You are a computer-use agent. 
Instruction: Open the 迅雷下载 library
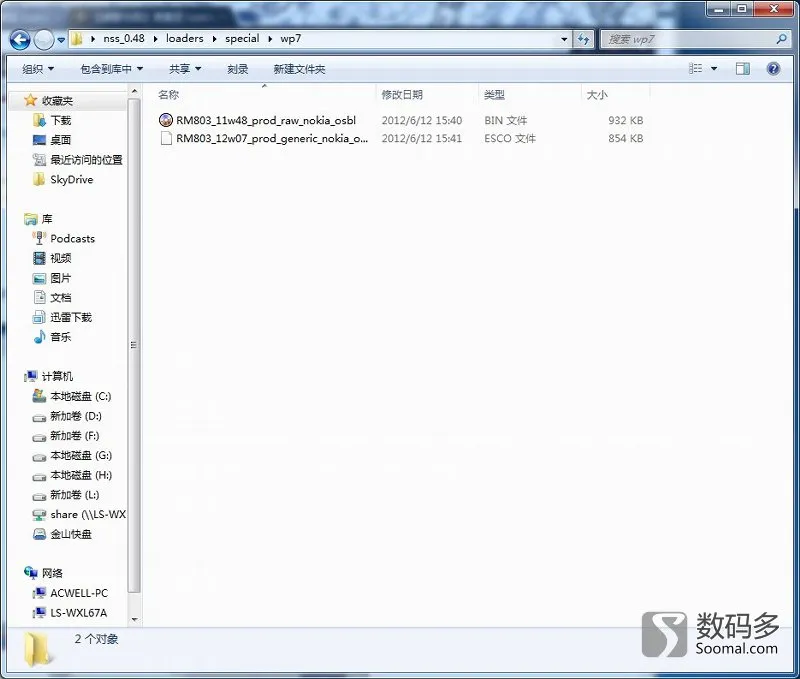pos(71,317)
